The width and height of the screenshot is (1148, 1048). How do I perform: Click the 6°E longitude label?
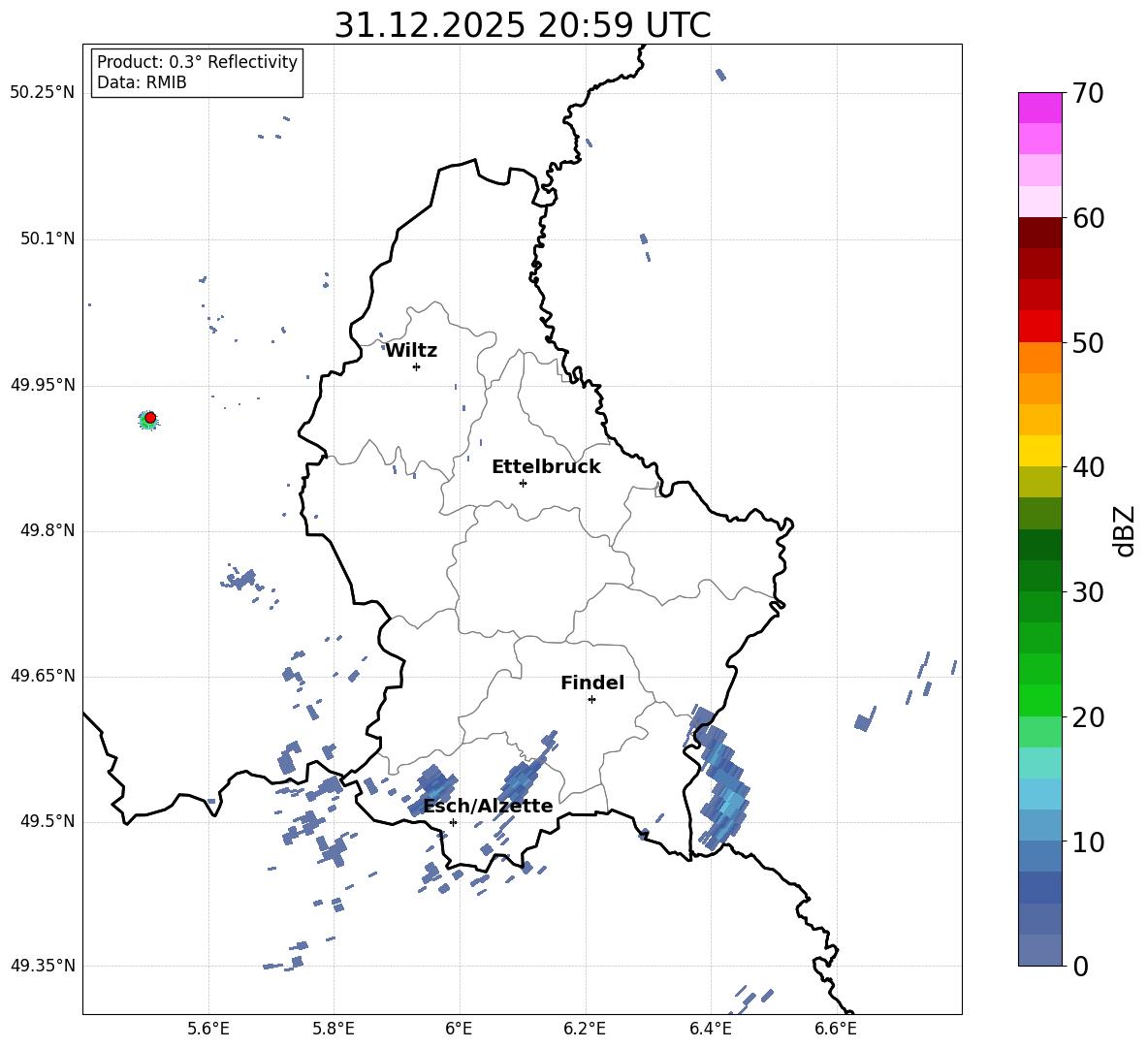[459, 1029]
